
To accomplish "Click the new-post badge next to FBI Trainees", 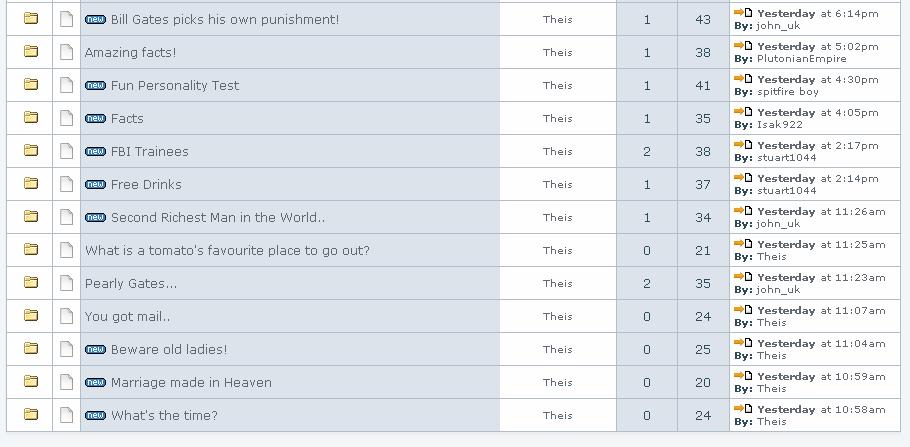I will pyautogui.click(x=95, y=152).
